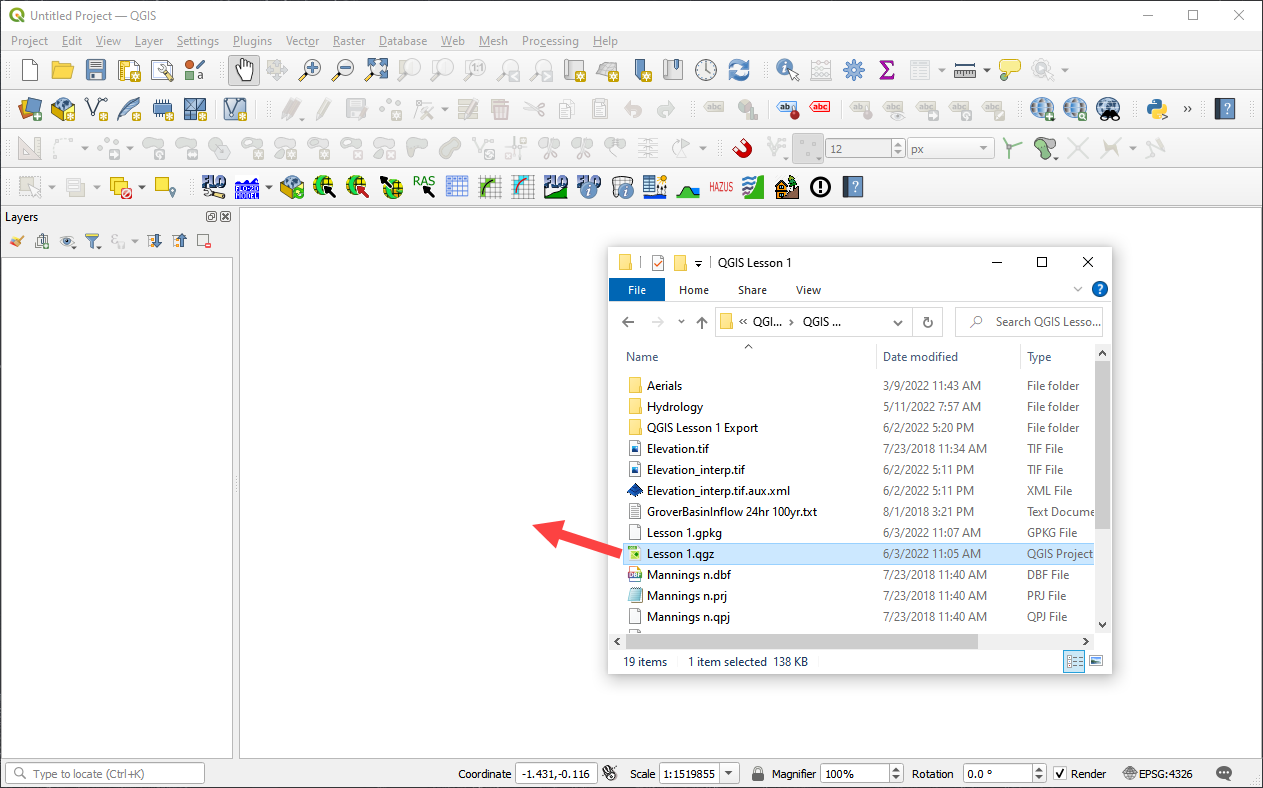Expand the Explorer address bar history dropdown
The height and width of the screenshot is (788, 1263).
[x=897, y=322]
